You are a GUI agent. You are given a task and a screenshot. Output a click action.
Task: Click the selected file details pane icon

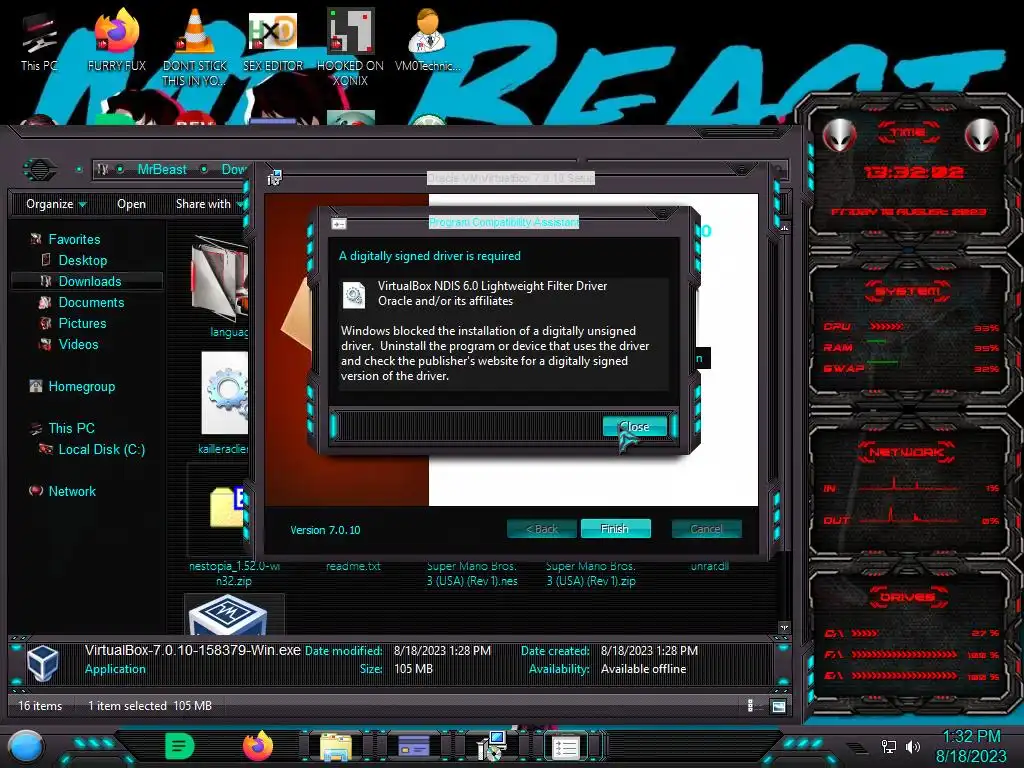[x=43, y=662]
